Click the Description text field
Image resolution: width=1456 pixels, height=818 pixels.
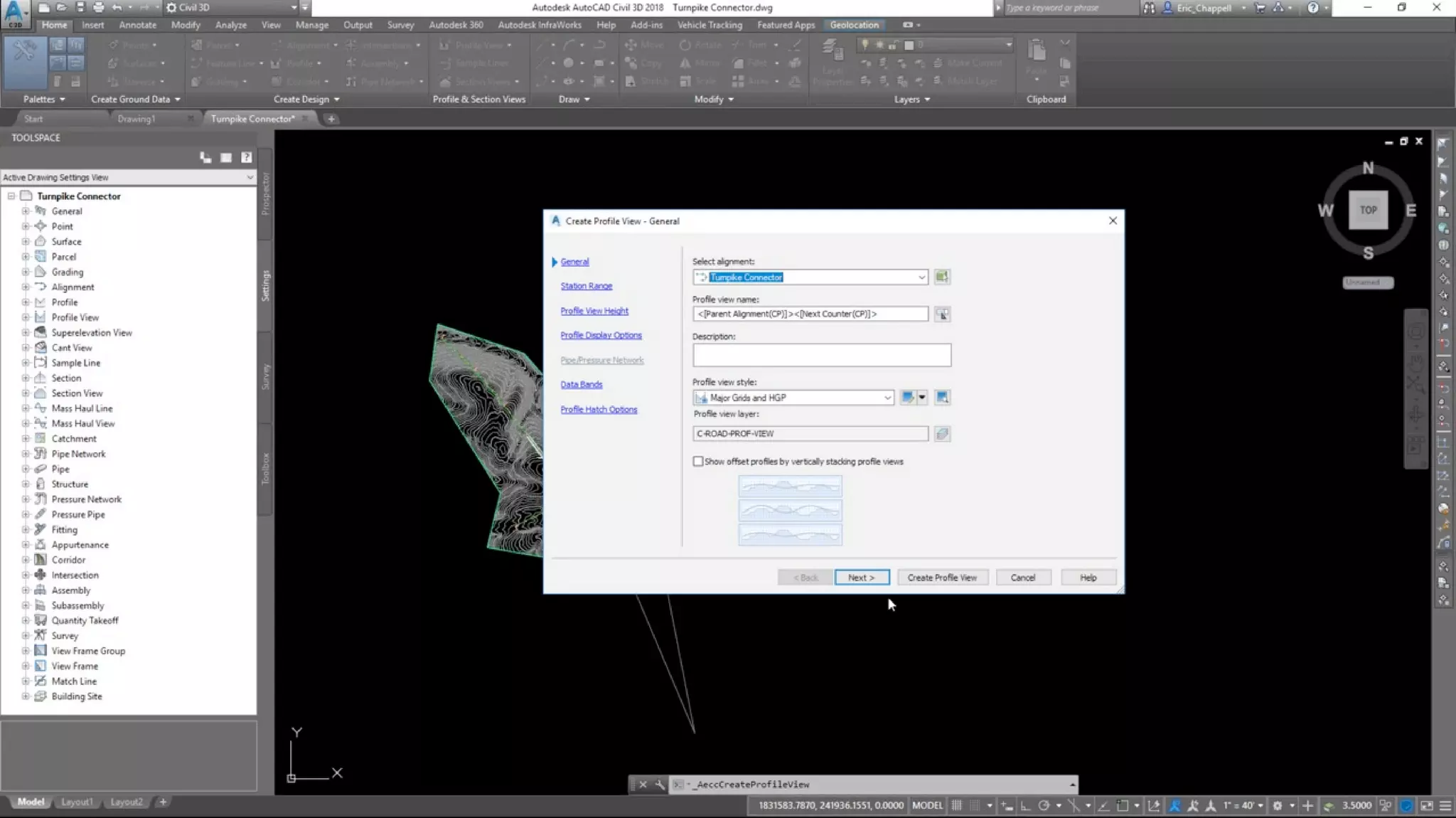click(x=821, y=355)
